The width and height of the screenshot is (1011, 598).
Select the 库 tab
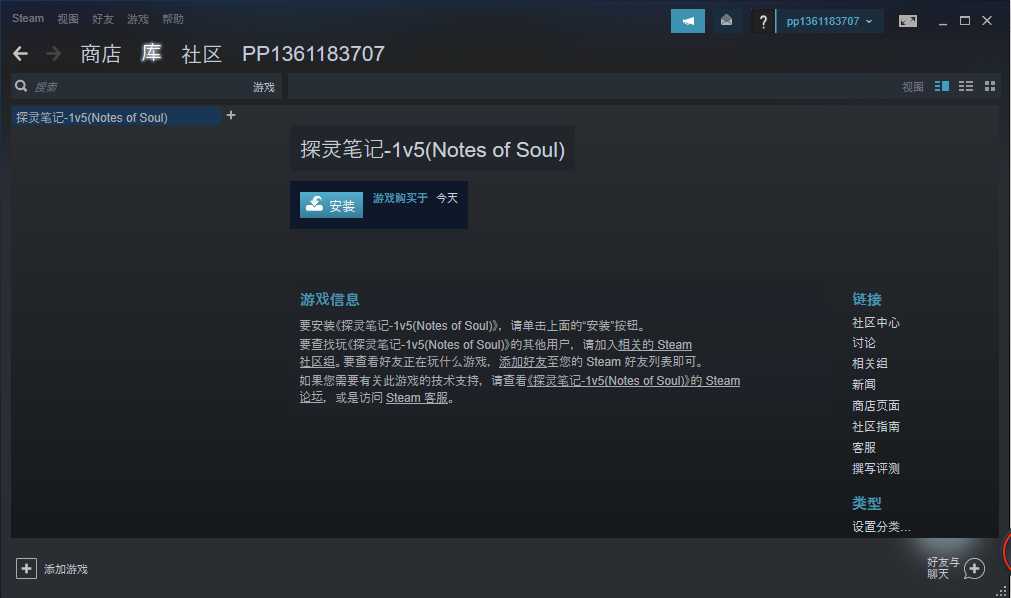[152, 53]
